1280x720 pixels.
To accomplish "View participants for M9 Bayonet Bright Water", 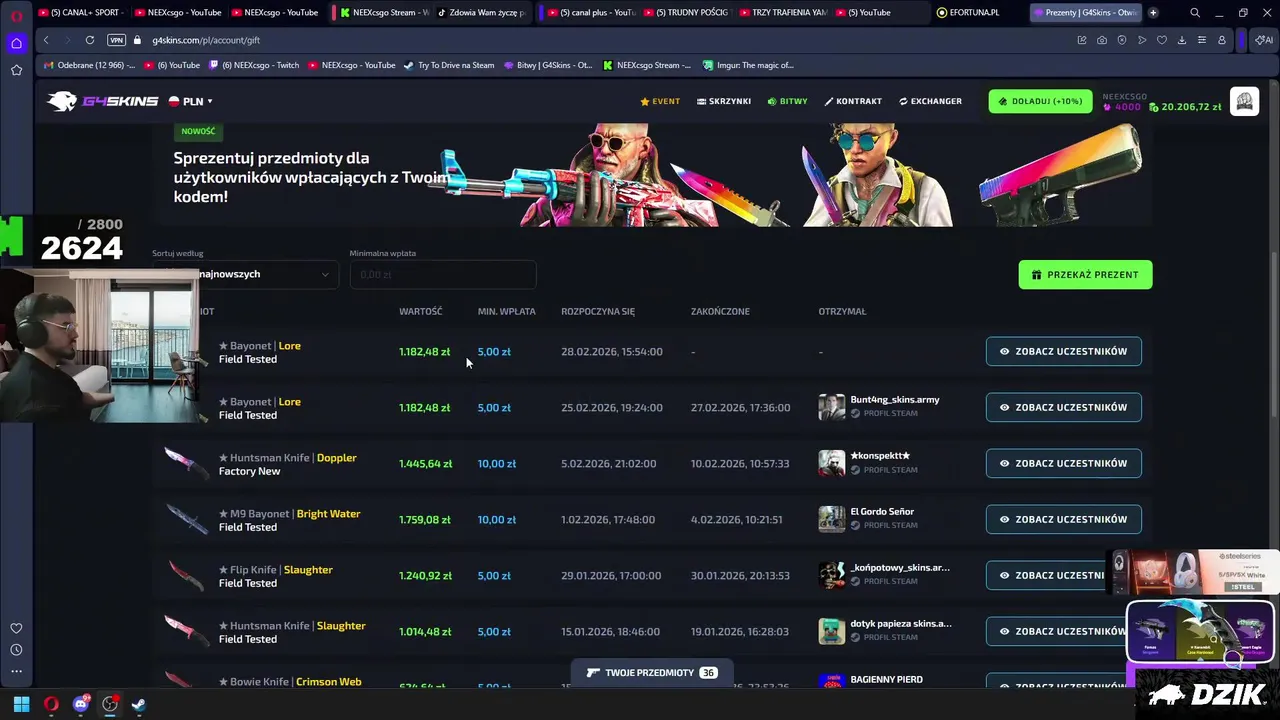I will [x=1063, y=519].
